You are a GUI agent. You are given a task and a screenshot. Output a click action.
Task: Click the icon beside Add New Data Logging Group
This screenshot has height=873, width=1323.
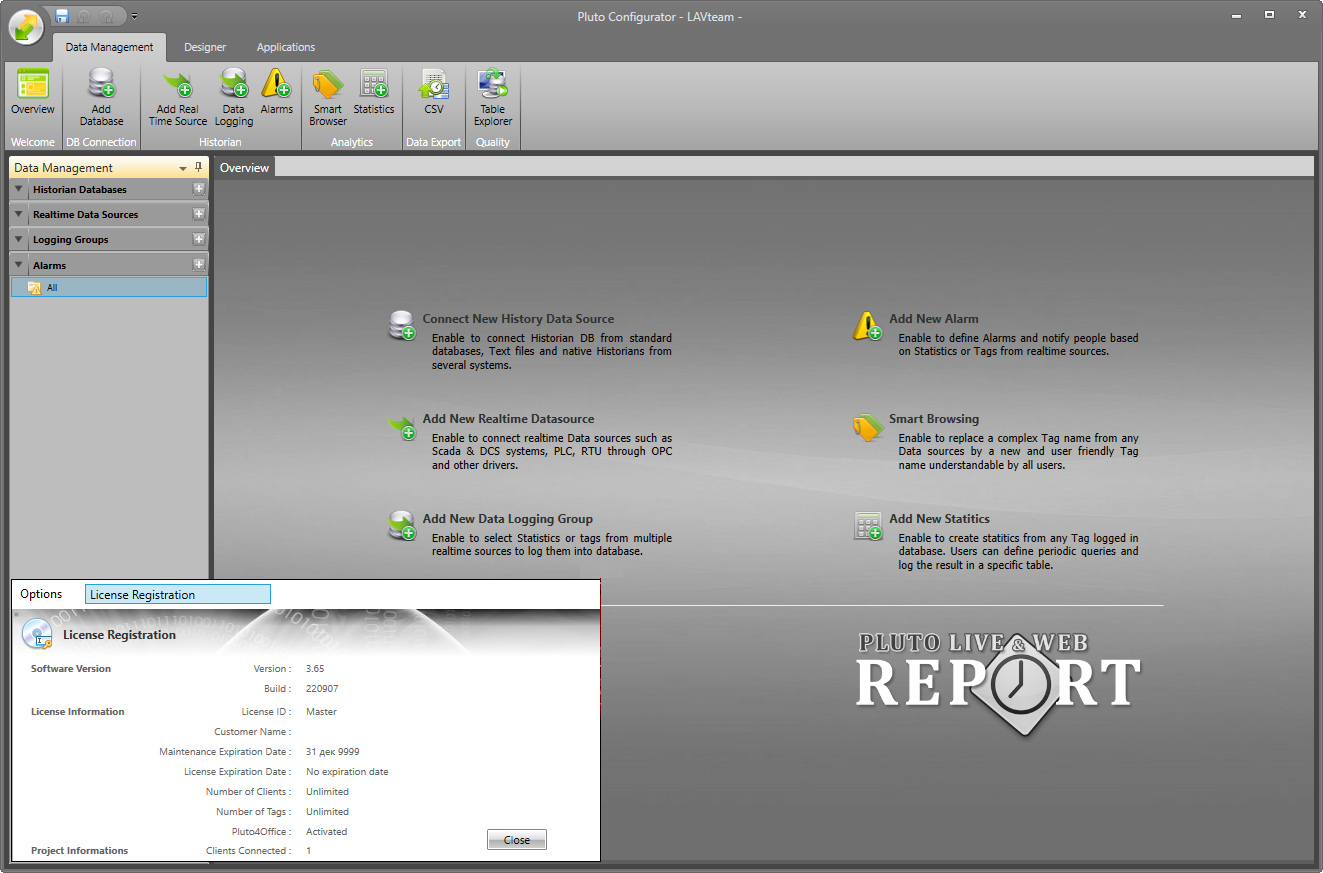[x=402, y=525]
